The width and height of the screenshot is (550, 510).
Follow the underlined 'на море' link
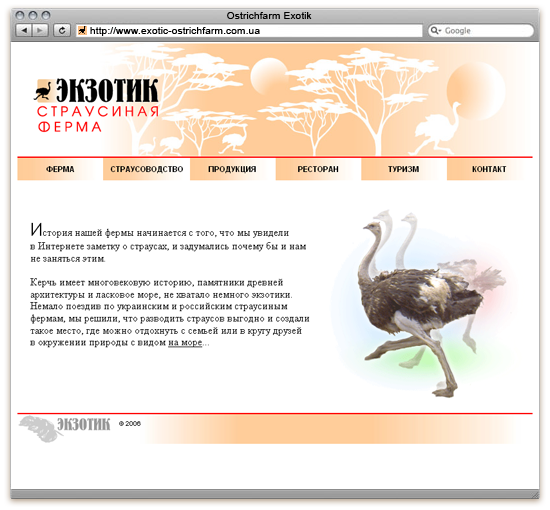(x=185, y=343)
